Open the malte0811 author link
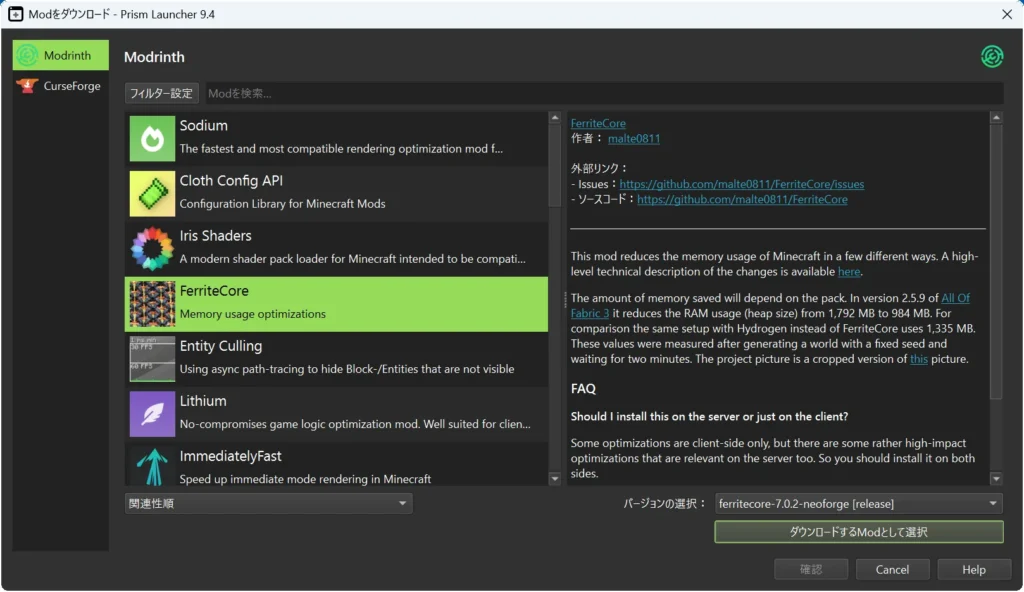Image resolution: width=1024 pixels, height=592 pixels. [x=633, y=139]
